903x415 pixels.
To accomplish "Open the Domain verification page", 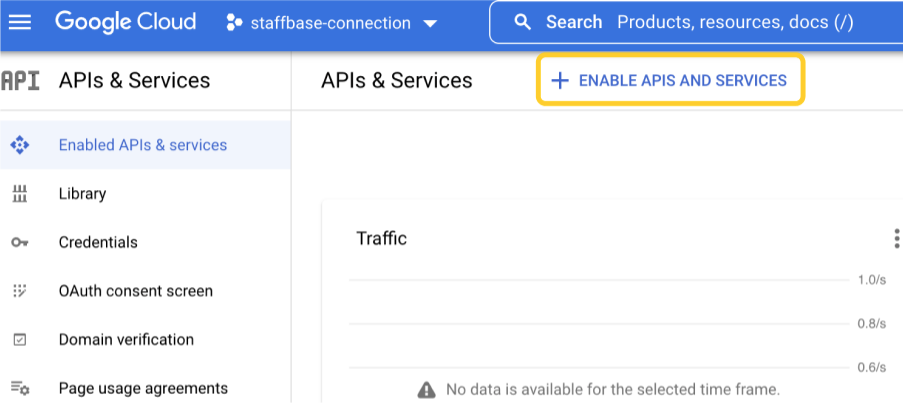I will point(145,340).
